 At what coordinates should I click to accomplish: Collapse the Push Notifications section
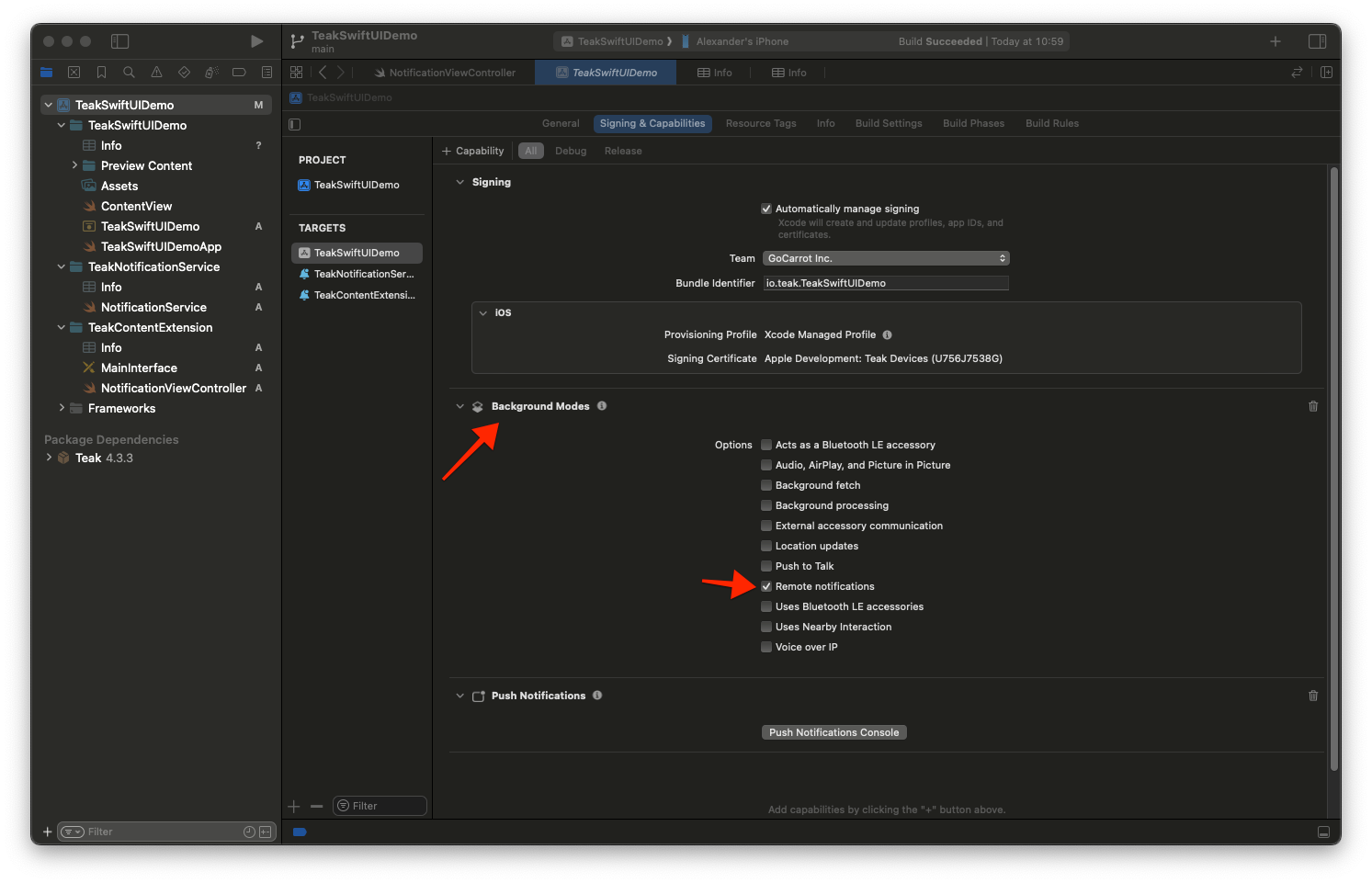[460, 696]
